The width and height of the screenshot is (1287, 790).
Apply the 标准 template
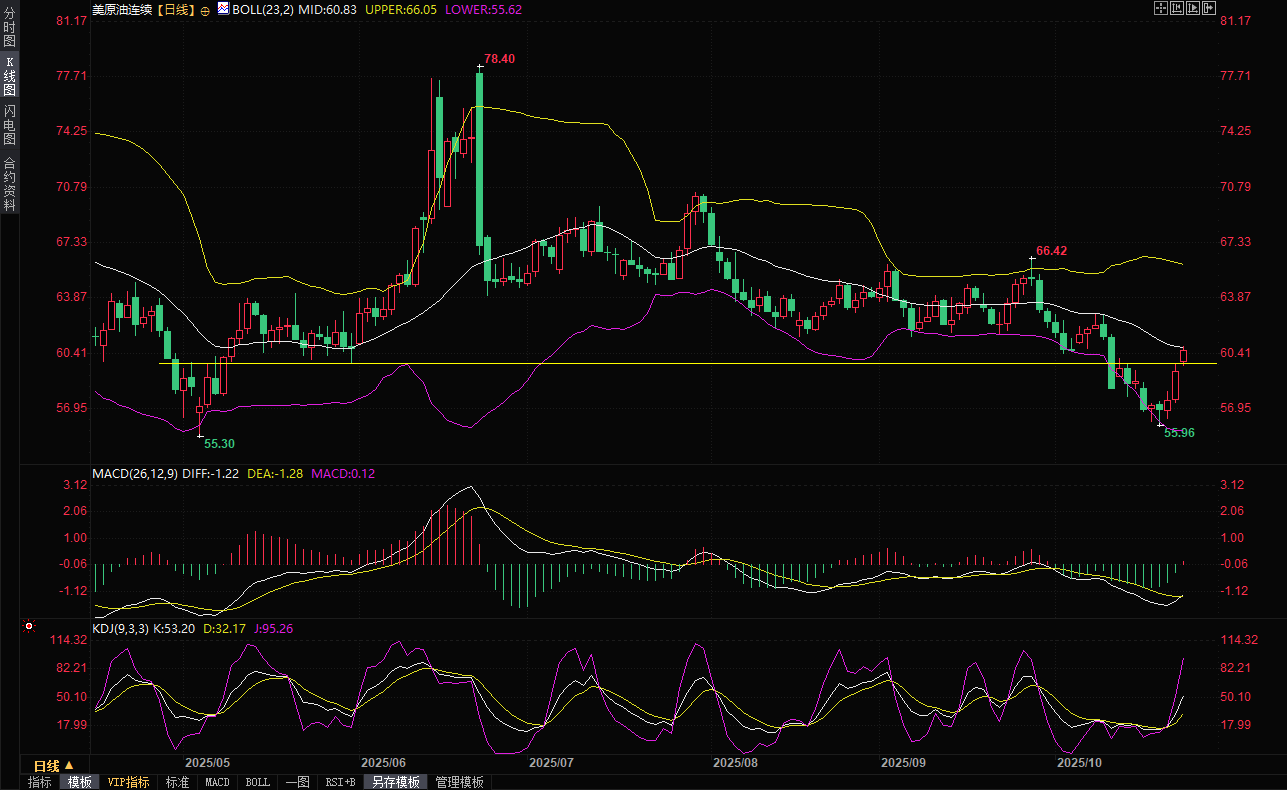click(177, 782)
